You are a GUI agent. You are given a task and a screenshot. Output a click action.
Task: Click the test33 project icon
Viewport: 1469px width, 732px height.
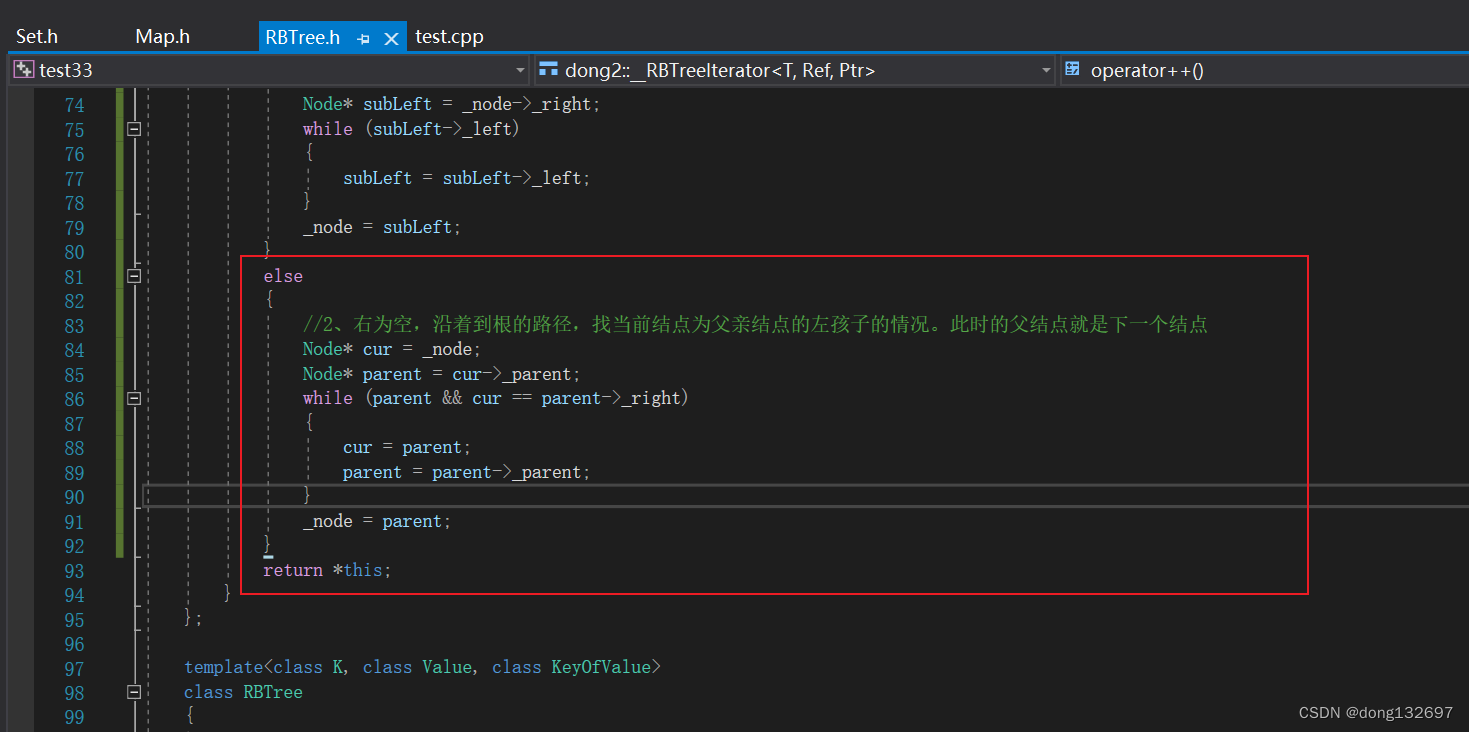[x=23, y=70]
